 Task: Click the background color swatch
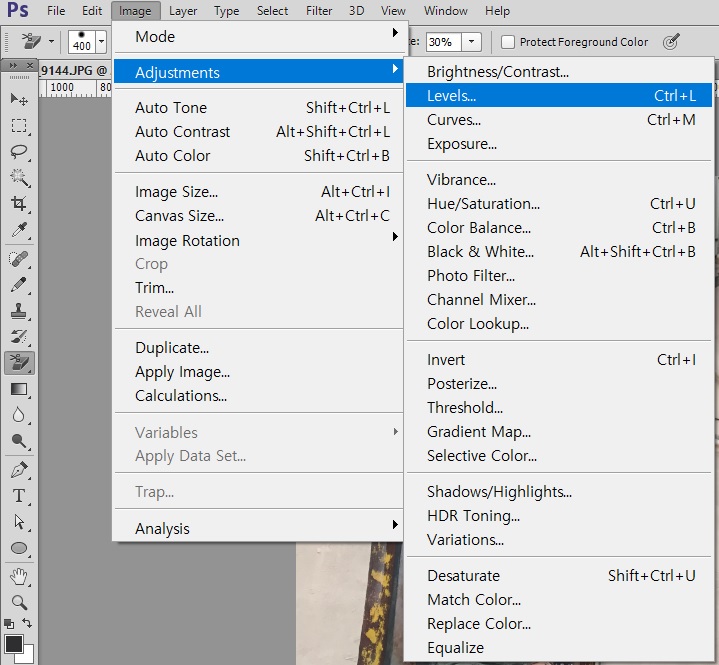point(28,657)
